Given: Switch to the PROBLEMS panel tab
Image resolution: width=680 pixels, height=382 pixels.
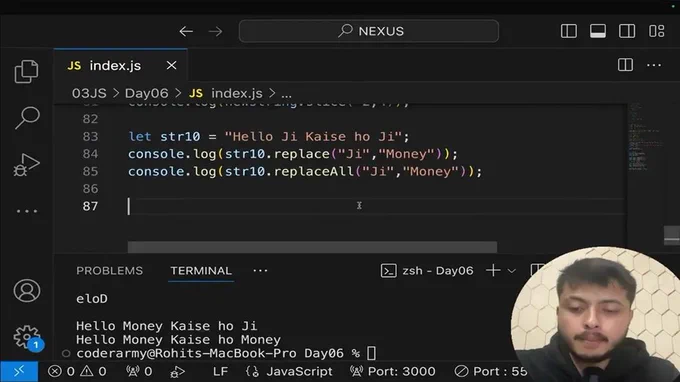Looking at the screenshot, I should click(109, 271).
